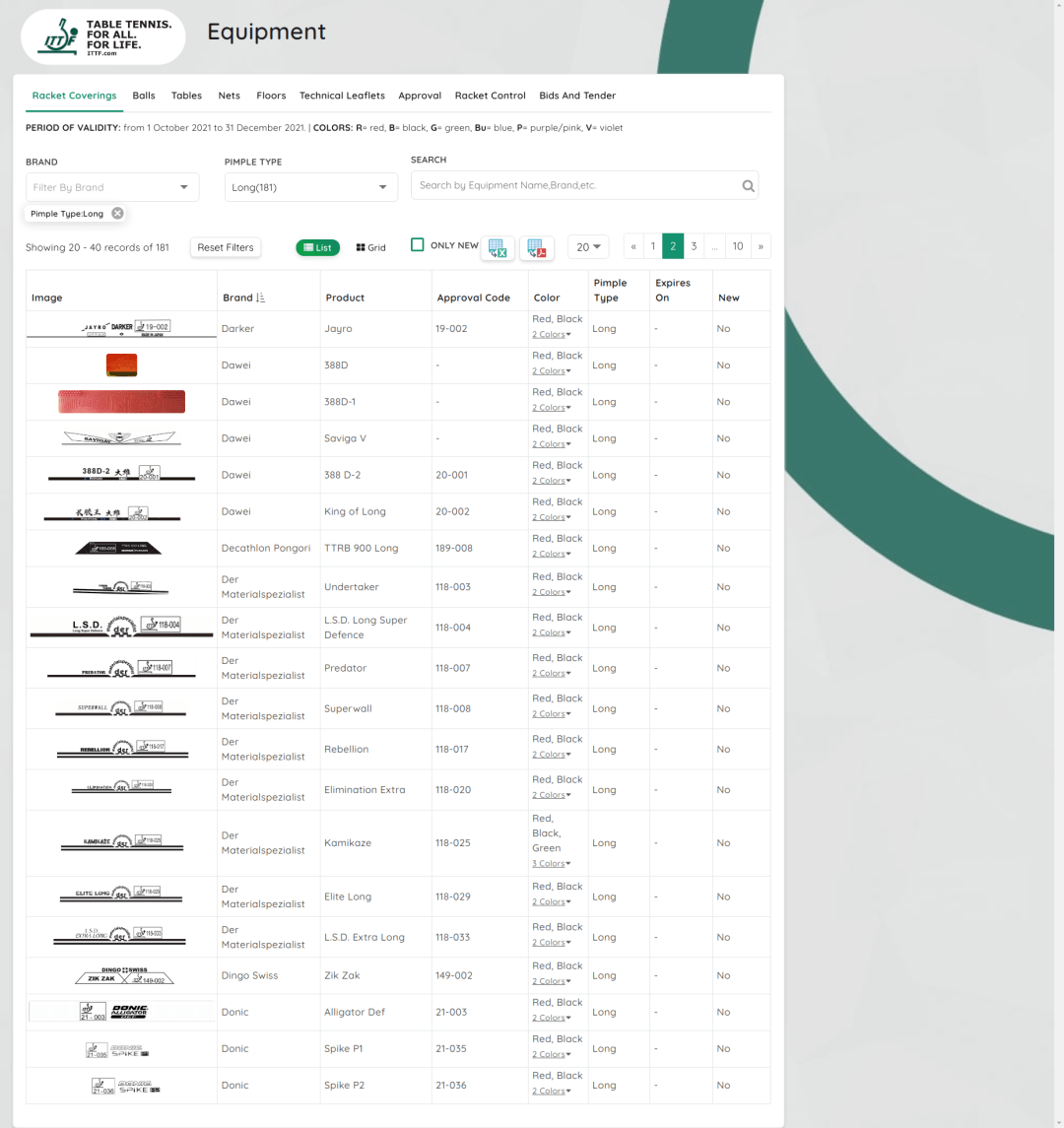Go to page 10
The width and height of the screenshot is (1064, 1128).
click(737, 247)
